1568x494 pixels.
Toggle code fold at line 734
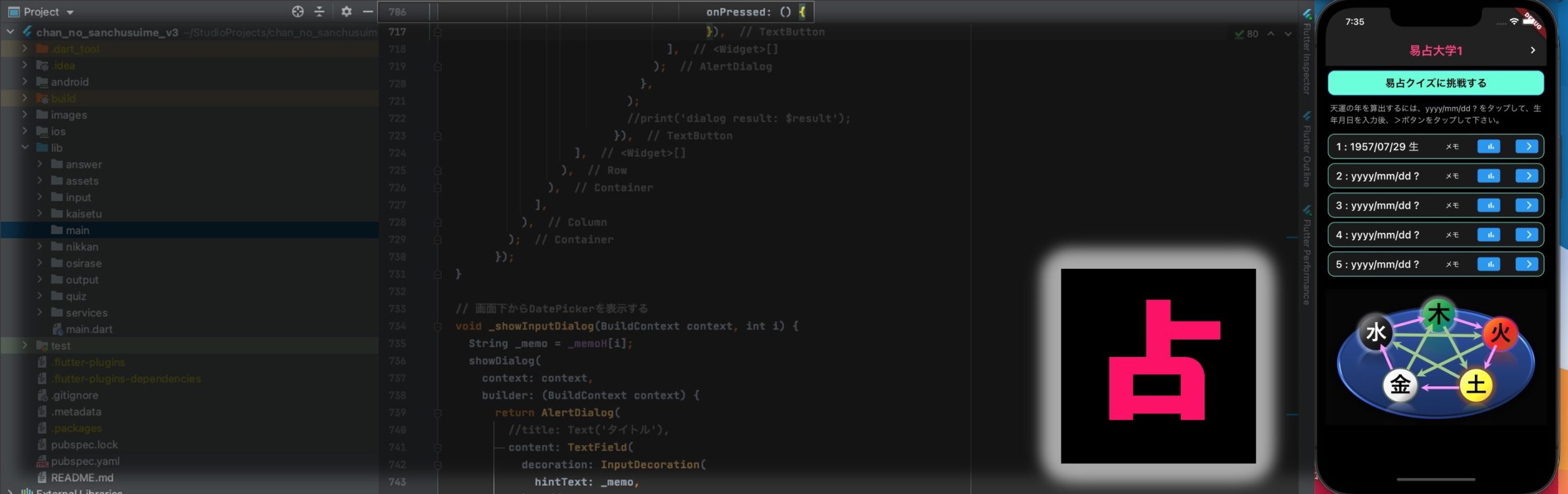[x=437, y=326]
